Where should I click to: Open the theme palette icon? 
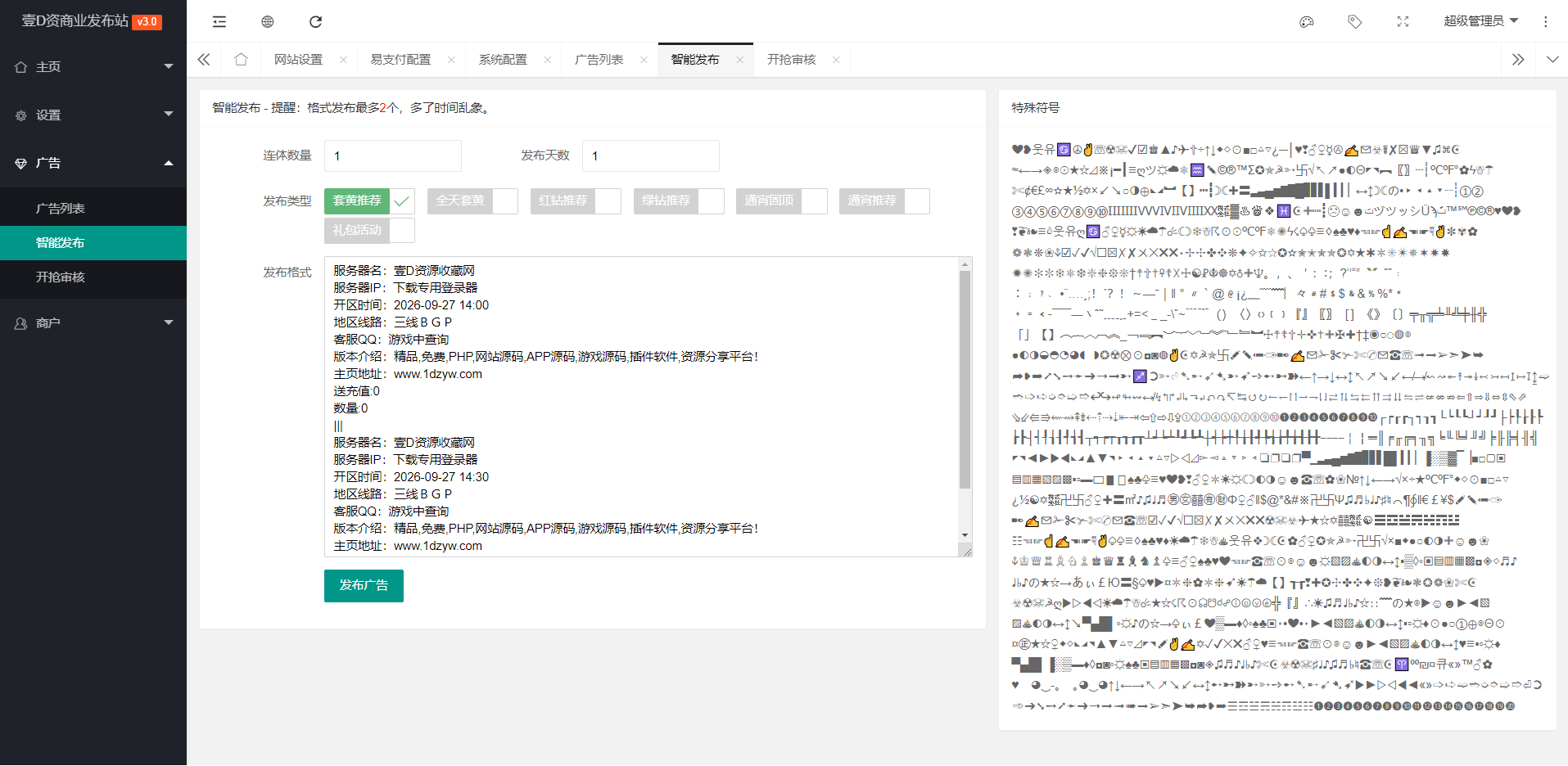pos(1307,22)
